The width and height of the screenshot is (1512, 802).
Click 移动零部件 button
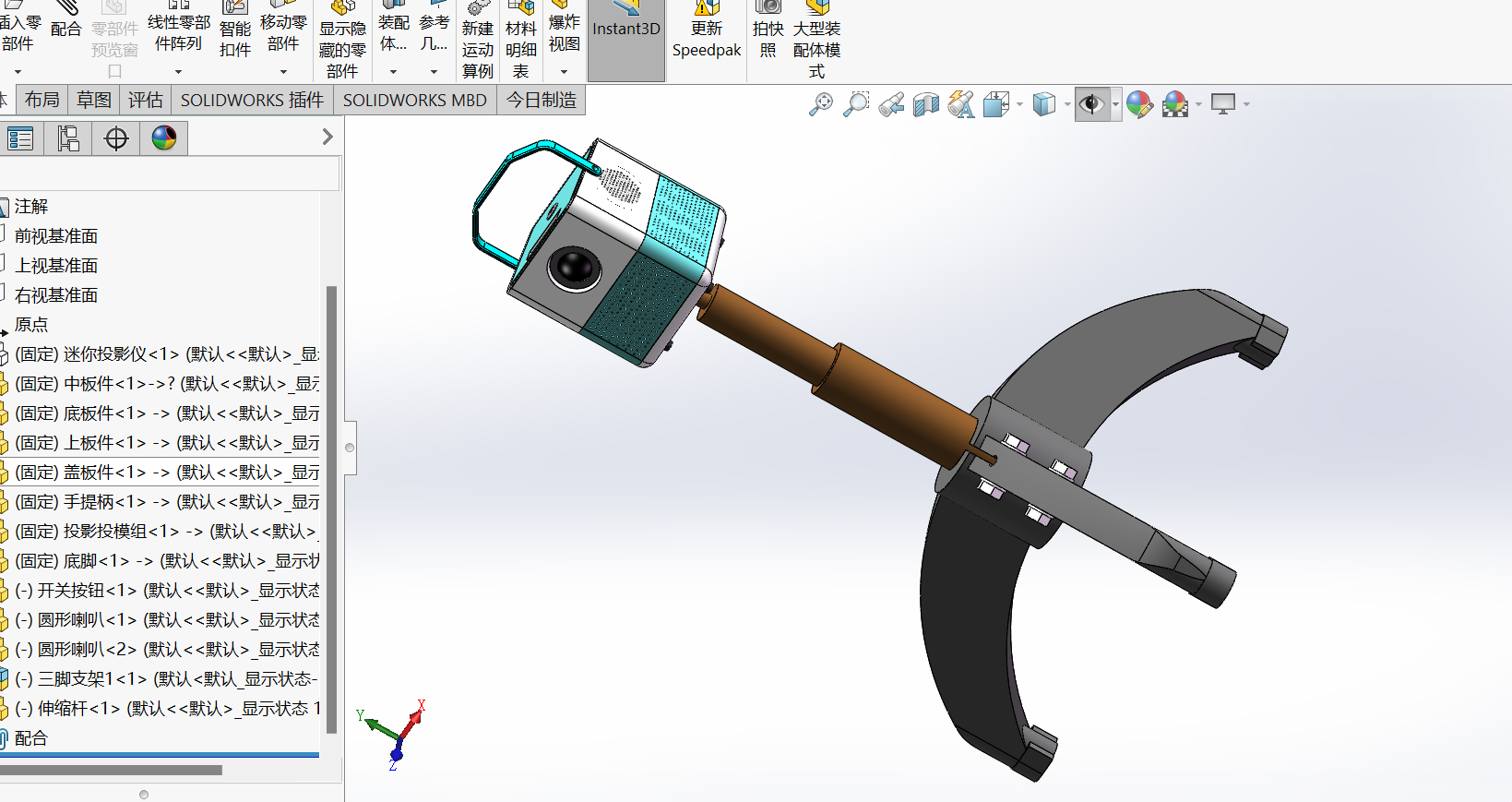tap(283, 28)
